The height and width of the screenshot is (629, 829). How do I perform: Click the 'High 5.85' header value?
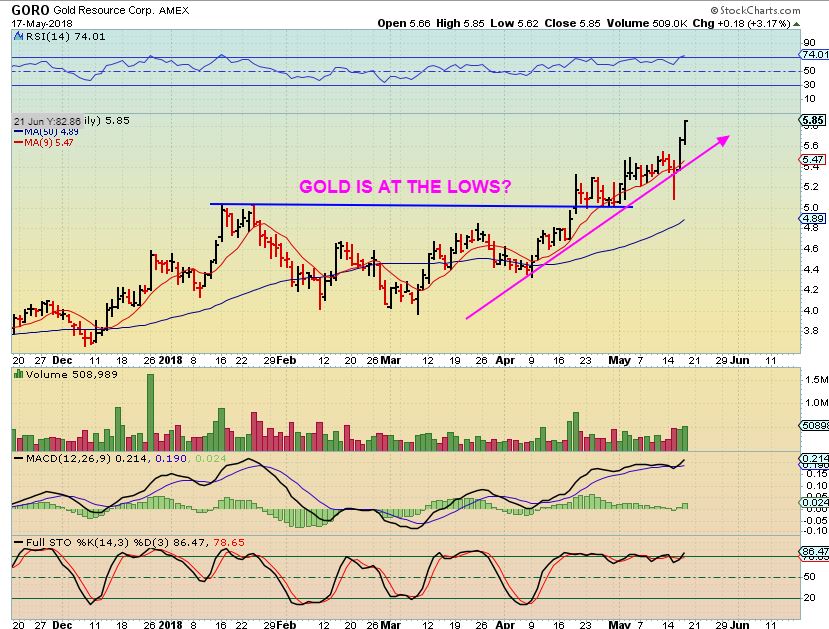[x=460, y=23]
